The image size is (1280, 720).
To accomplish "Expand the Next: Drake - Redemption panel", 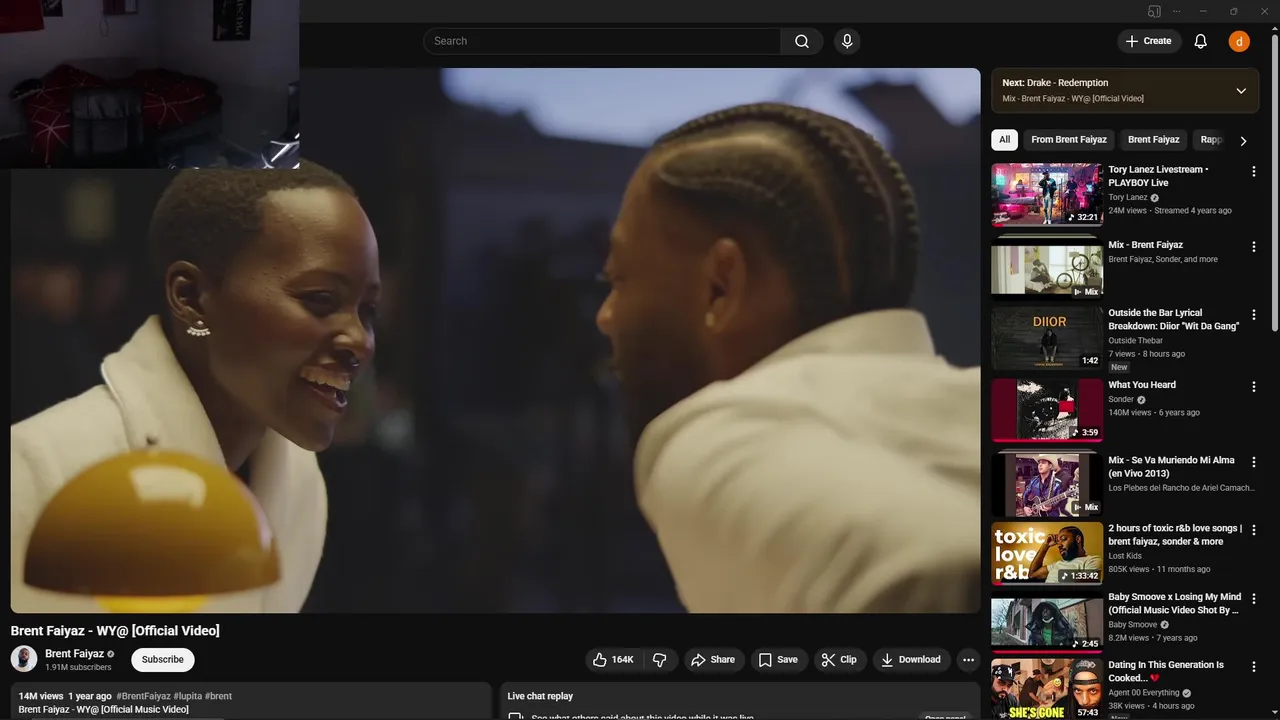I will 1241,90.
